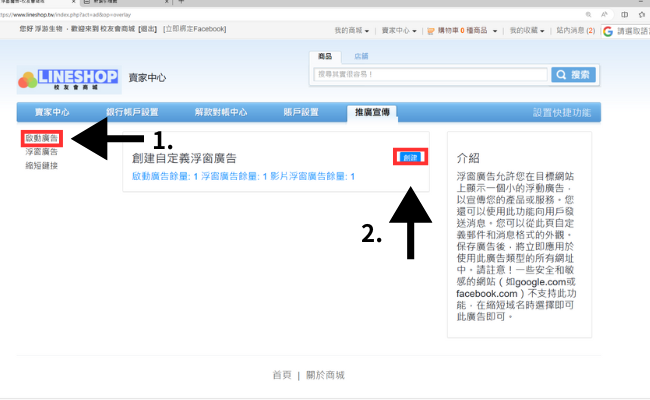The height and width of the screenshot is (400, 650).
Task: Click the favorites star icon in browser
Action: coord(642,15)
